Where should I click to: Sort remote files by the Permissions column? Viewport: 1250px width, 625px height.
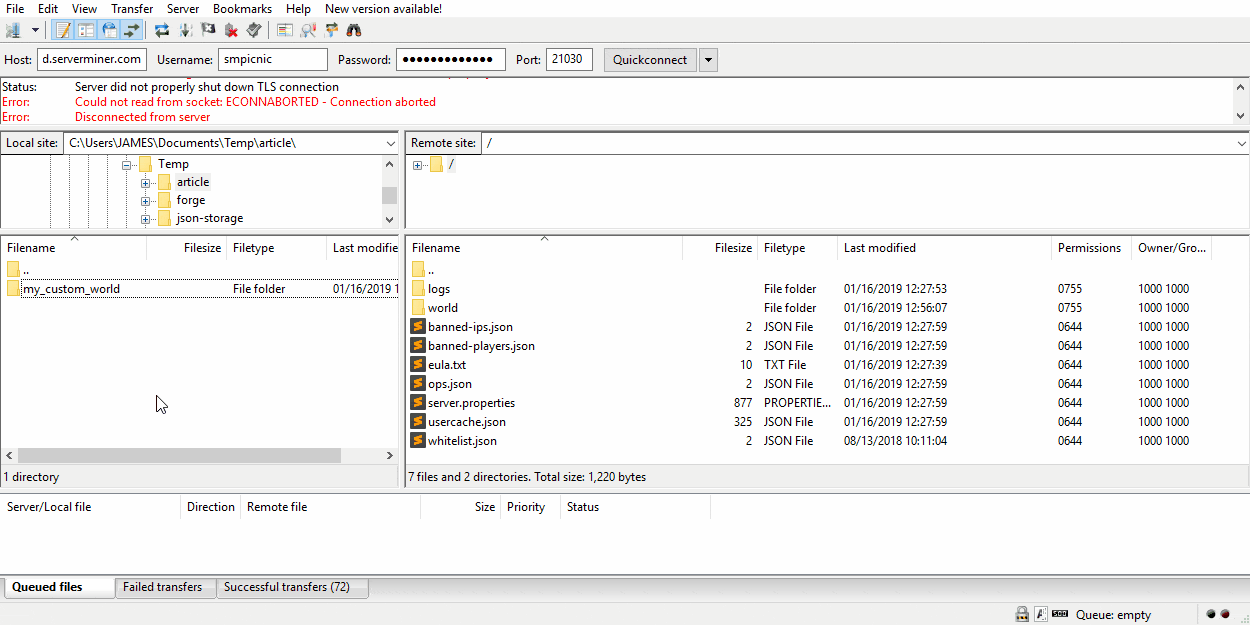tap(1092, 248)
